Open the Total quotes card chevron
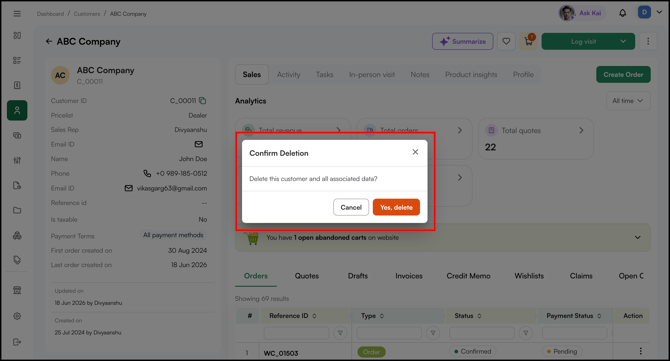 [581, 130]
